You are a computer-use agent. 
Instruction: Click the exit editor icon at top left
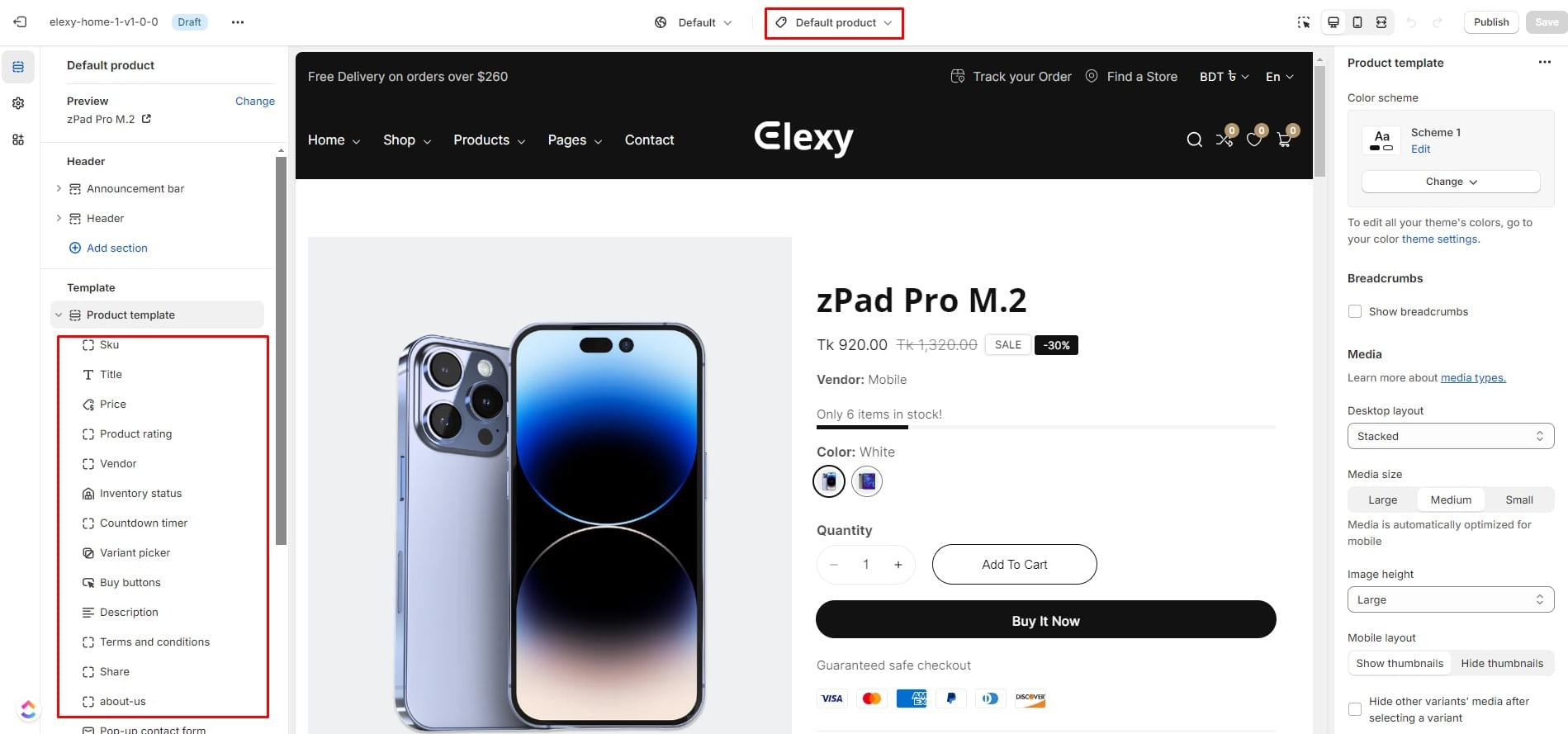coord(20,22)
